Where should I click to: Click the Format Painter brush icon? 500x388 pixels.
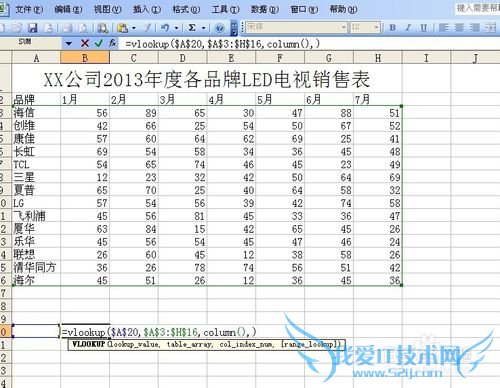[x=147, y=28]
